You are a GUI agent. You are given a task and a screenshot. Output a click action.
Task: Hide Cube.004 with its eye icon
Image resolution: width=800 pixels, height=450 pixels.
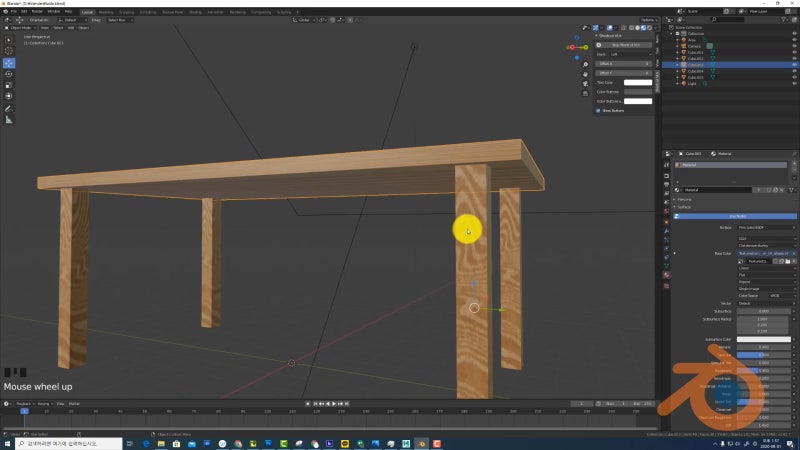[794, 71]
